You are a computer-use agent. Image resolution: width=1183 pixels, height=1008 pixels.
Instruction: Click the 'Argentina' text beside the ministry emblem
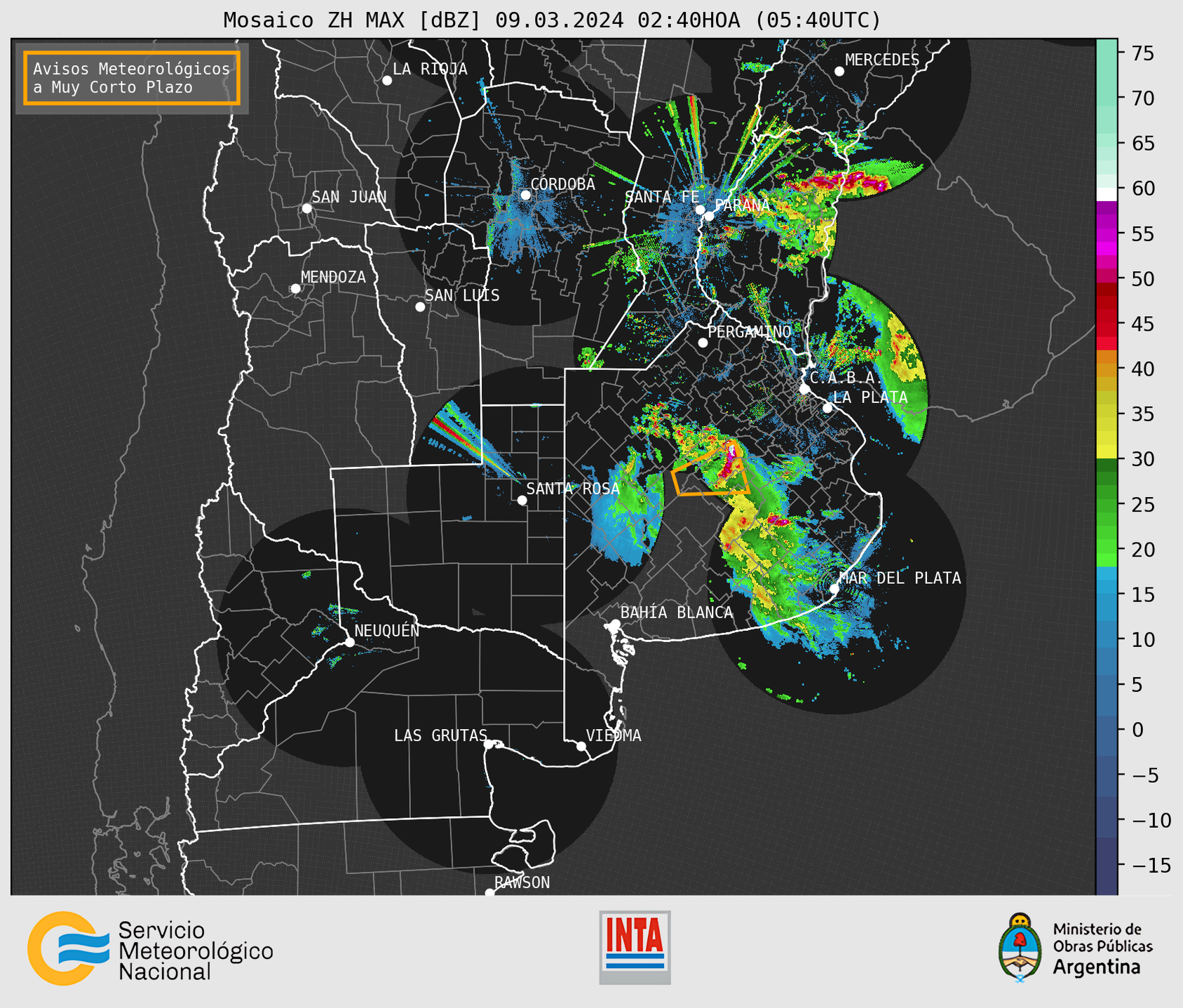[x=1097, y=968]
